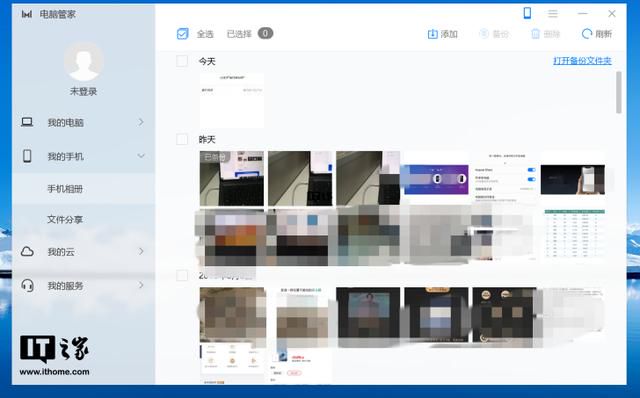Screen dimensions: 640x398
Task: Click the 备份 backup icon
Action: pos(484,33)
